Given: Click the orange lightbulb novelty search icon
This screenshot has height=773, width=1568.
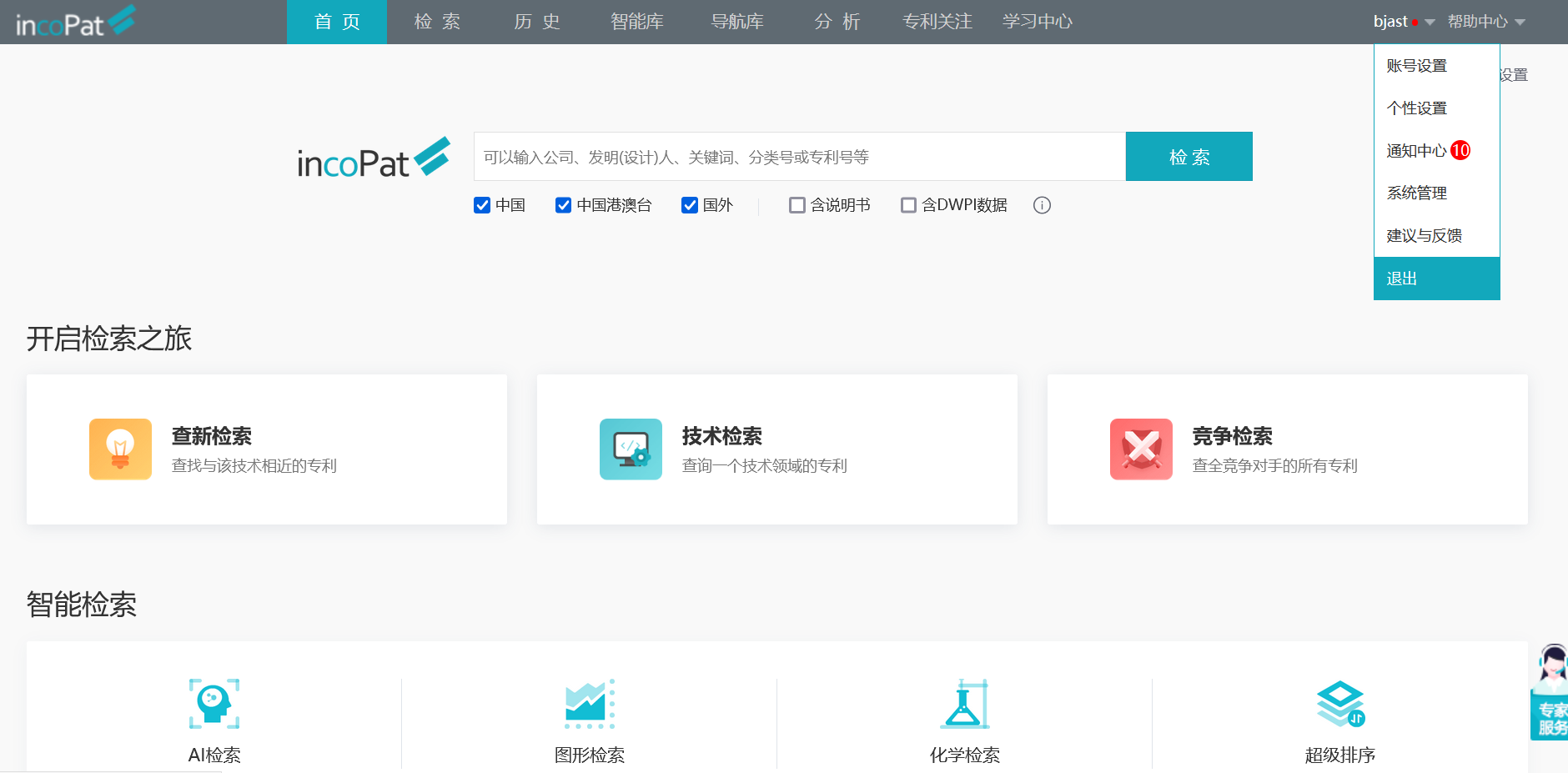Looking at the screenshot, I should pos(120,449).
